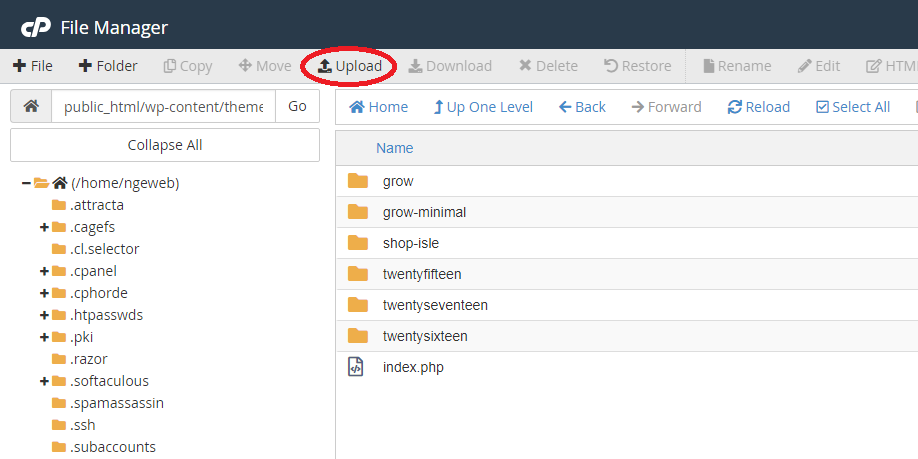
Task: Click the .cagefs folder label
Action: pyautogui.click(x=92, y=227)
